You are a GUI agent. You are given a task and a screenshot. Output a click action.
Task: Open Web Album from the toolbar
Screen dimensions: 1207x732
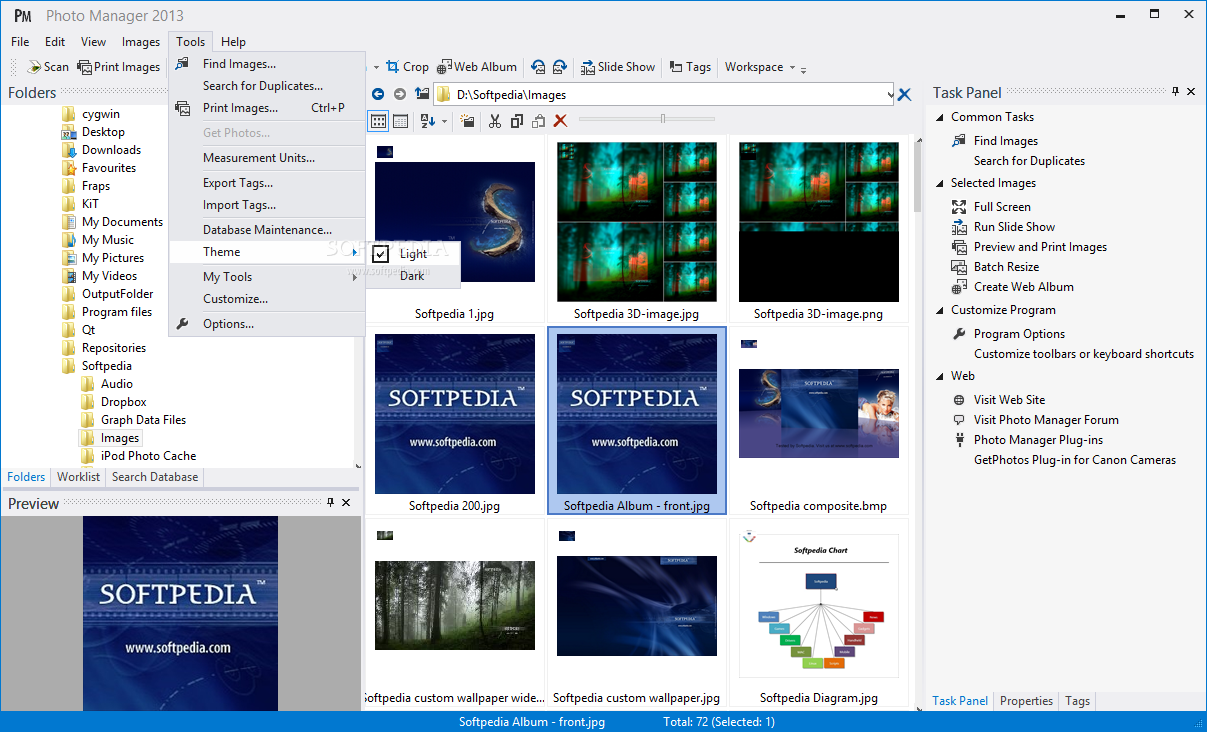point(477,67)
